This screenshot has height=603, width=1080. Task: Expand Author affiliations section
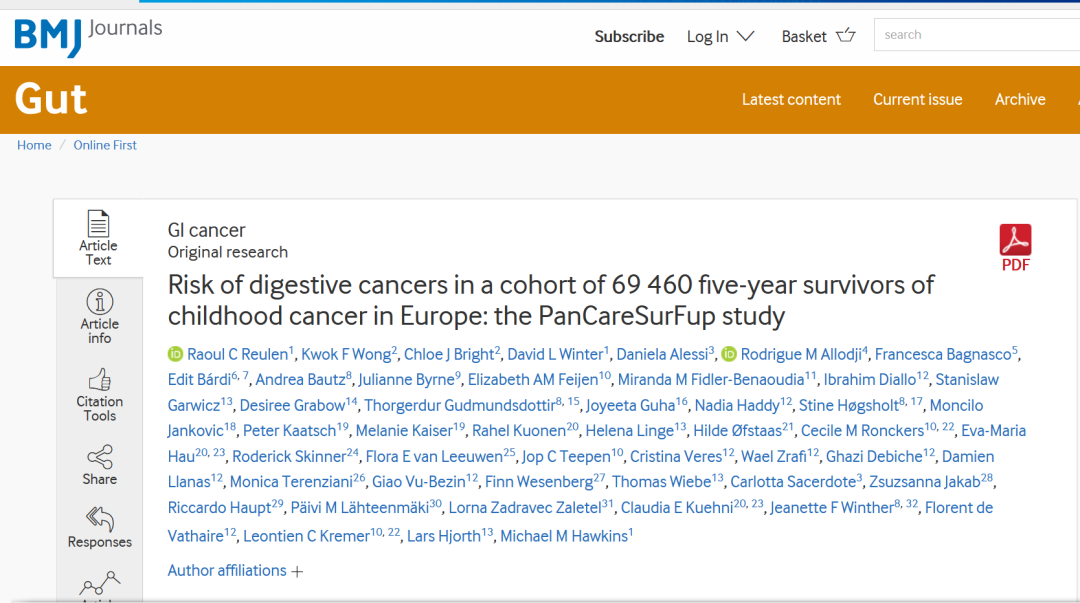coord(235,571)
